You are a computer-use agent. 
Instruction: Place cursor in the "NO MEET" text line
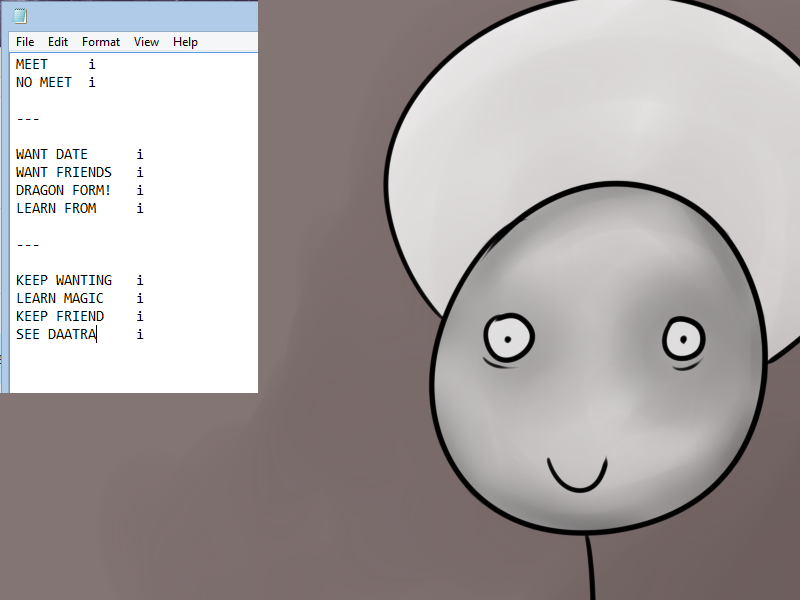(x=44, y=82)
